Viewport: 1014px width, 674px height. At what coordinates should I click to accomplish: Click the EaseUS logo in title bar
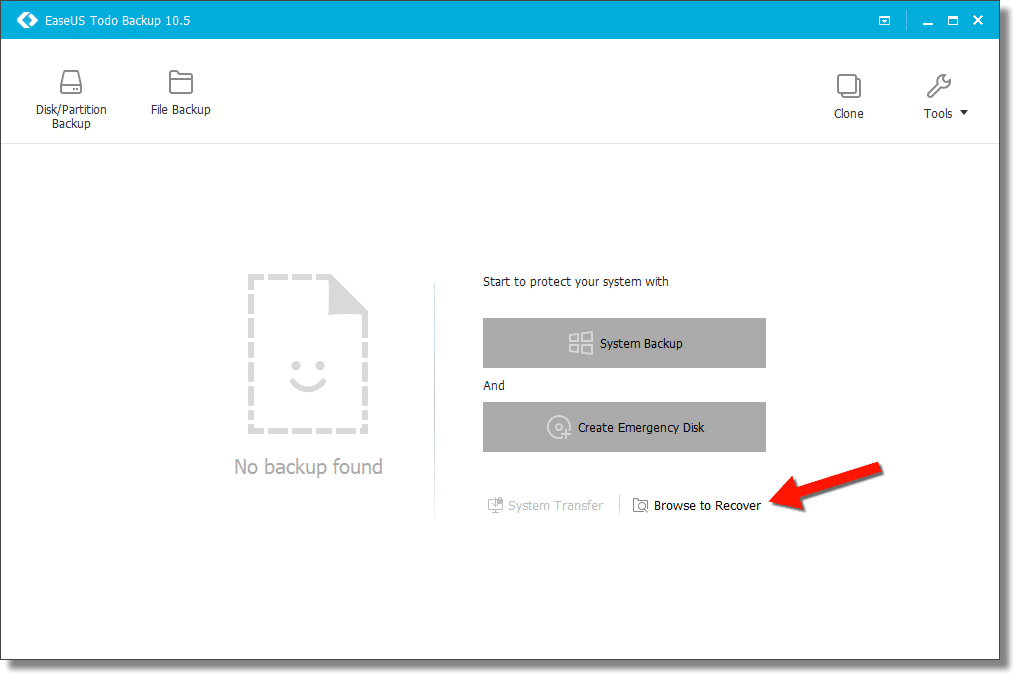(x=27, y=20)
